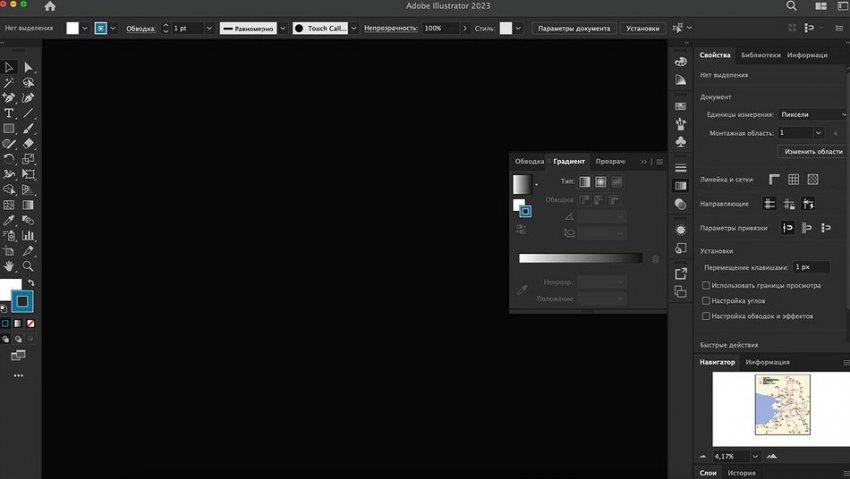850x479 pixels.
Task: Click the Параметры документа button
Action: tap(573, 28)
